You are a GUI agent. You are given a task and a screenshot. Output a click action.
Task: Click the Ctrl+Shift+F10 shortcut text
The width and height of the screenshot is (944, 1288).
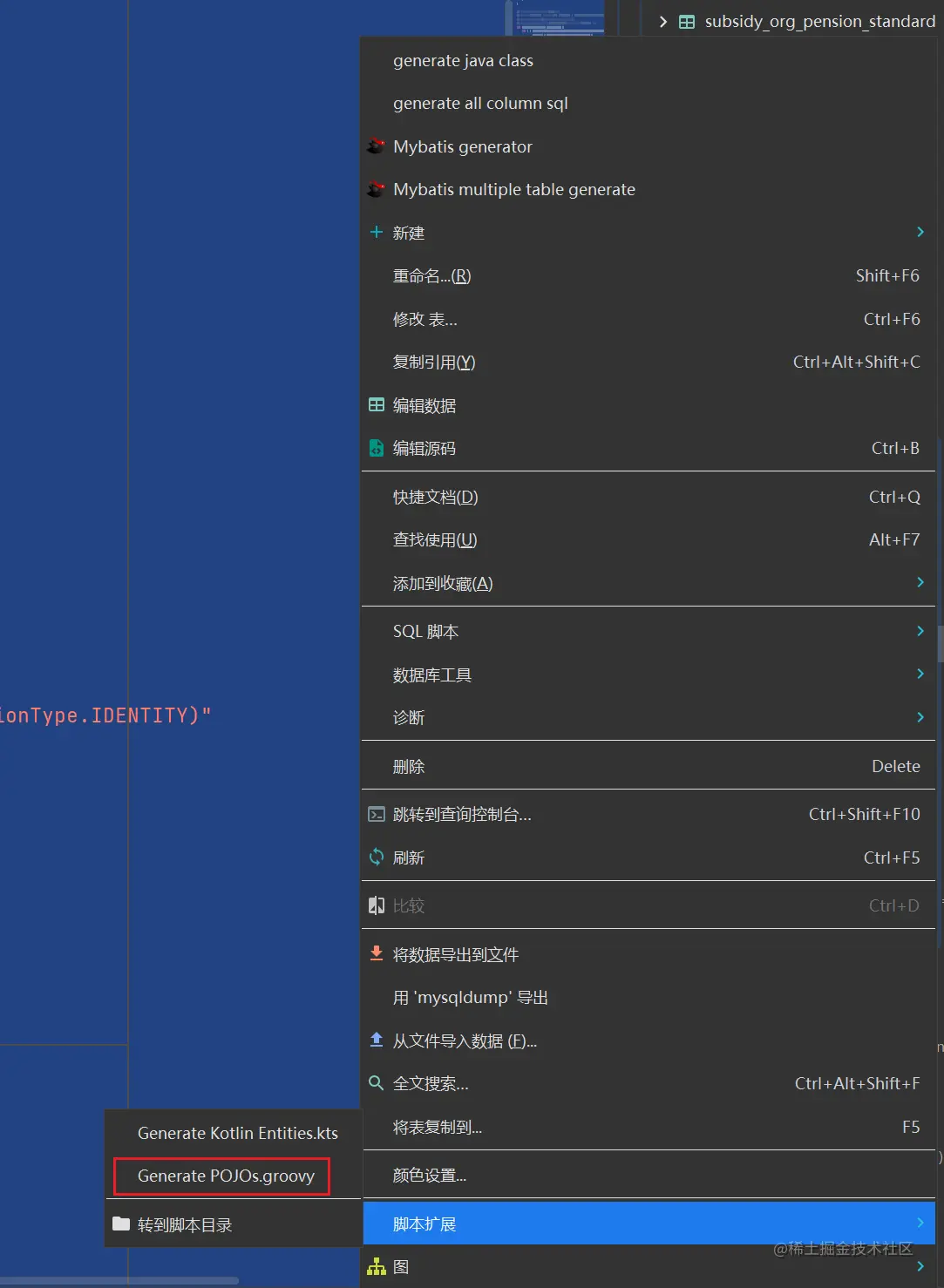coord(864,814)
